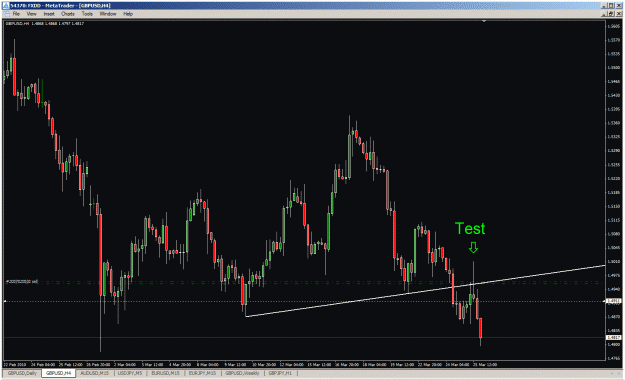
Task: Open the Charts menu
Action: [x=68, y=14]
